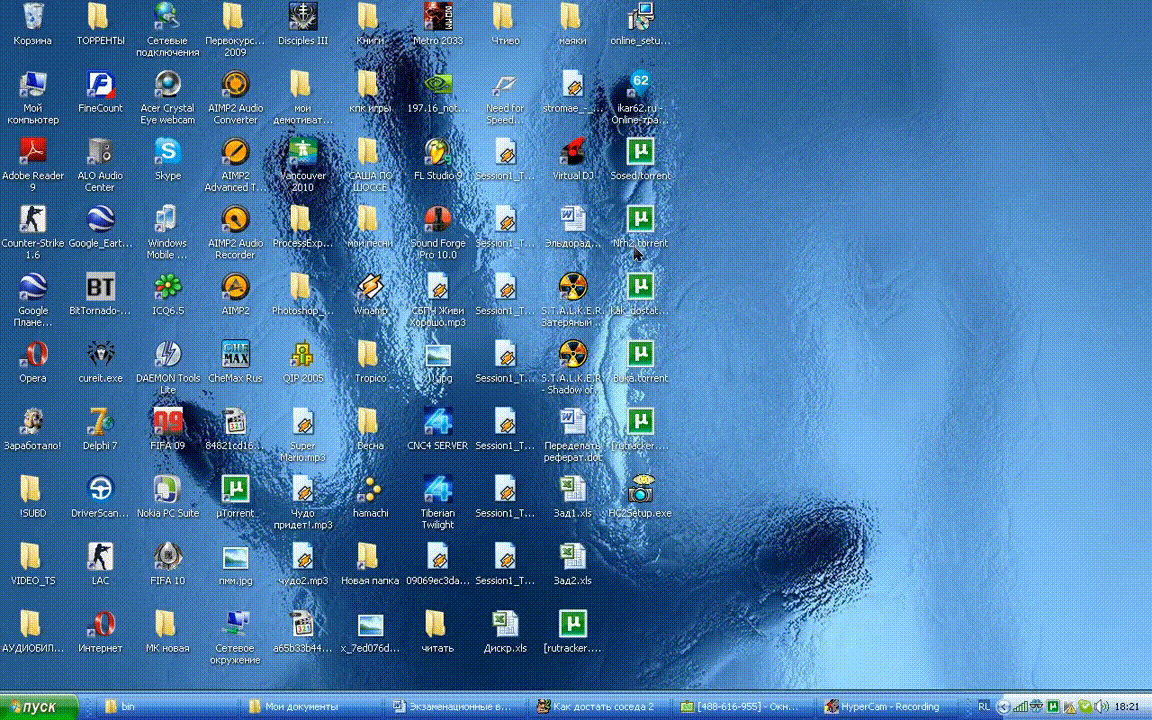Select the Delphi 7 shortcut
The image size is (1152, 720).
[x=100, y=423]
